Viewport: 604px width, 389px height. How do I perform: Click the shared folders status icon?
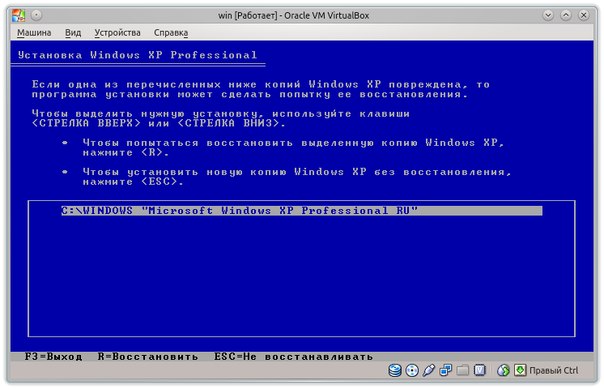463,371
